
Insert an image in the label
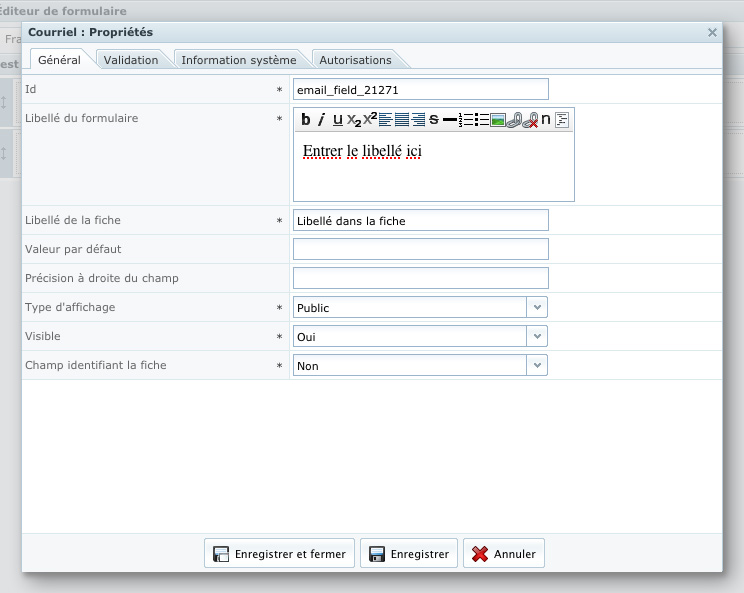click(x=498, y=120)
